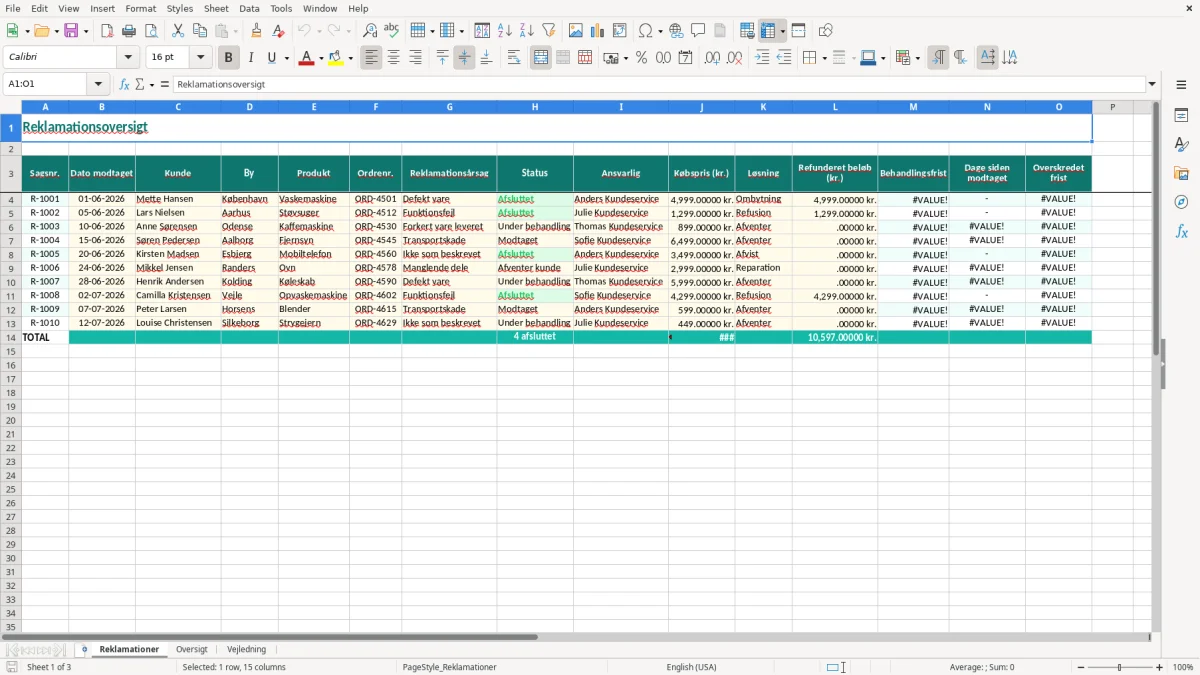Open the Font Size dropdown
This screenshot has height=675, width=1200.
click(200, 58)
